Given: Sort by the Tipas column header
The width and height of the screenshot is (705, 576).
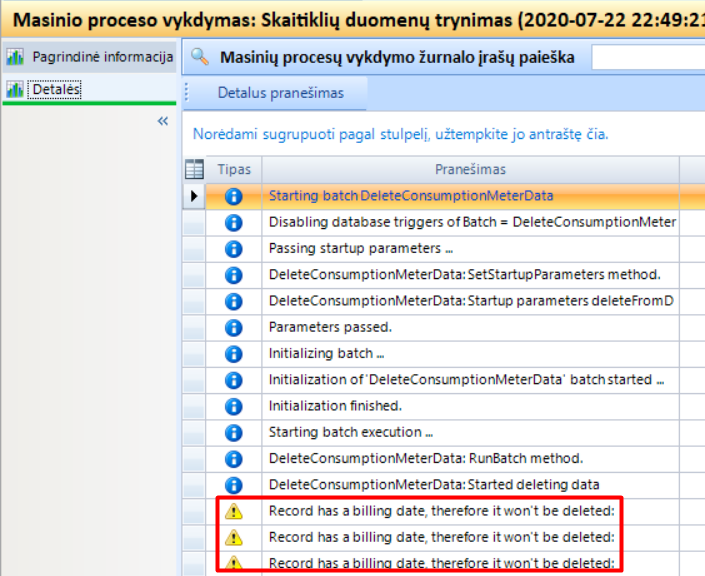Looking at the screenshot, I should [234, 169].
